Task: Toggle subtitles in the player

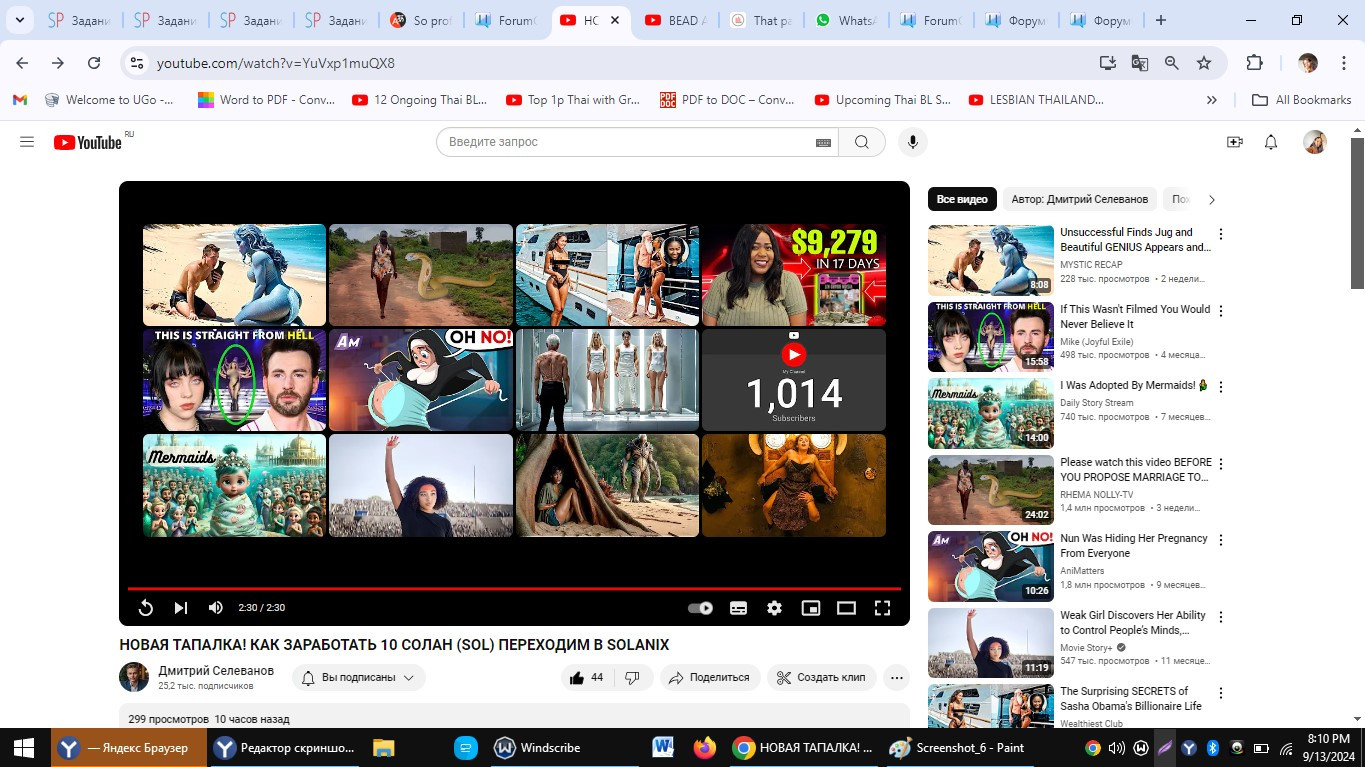Action: 738,608
